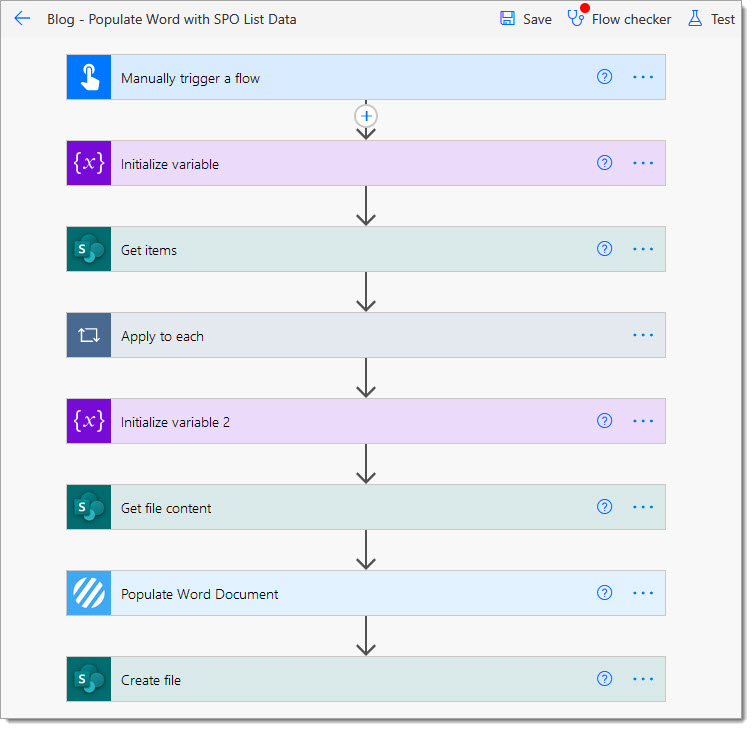
Task: Open help for Get file content step
Action: [x=604, y=506]
